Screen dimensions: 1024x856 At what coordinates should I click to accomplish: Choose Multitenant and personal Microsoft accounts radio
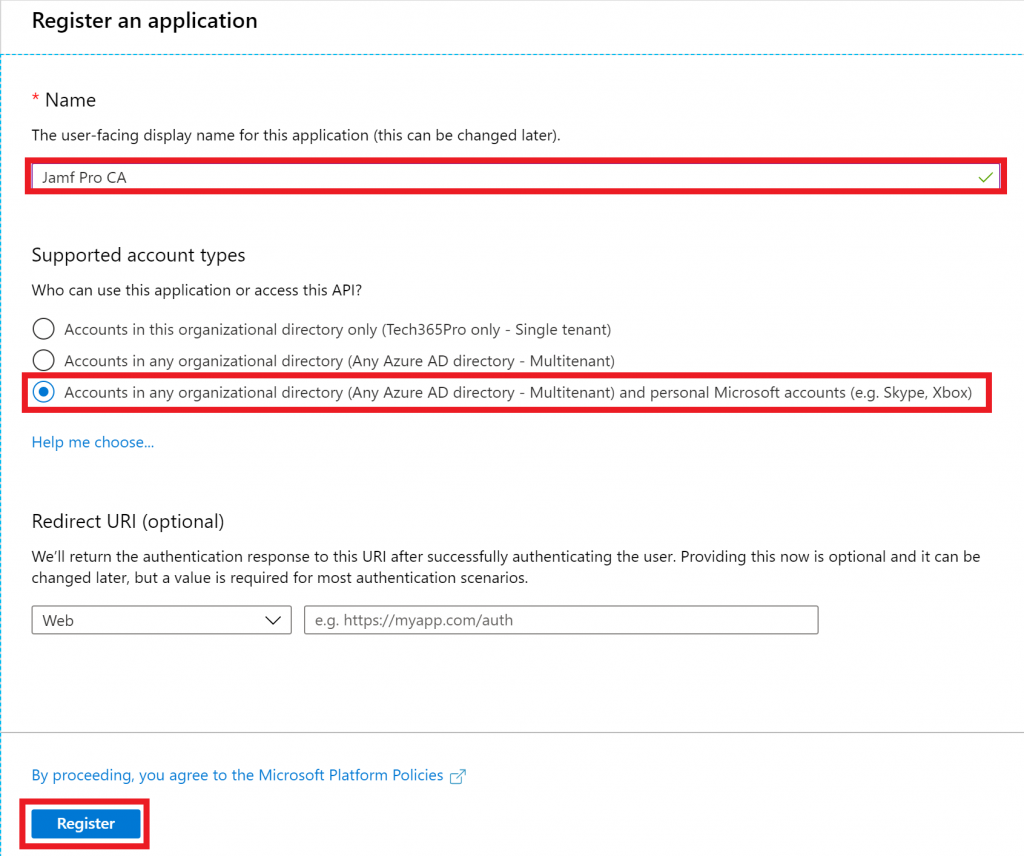(x=44, y=393)
